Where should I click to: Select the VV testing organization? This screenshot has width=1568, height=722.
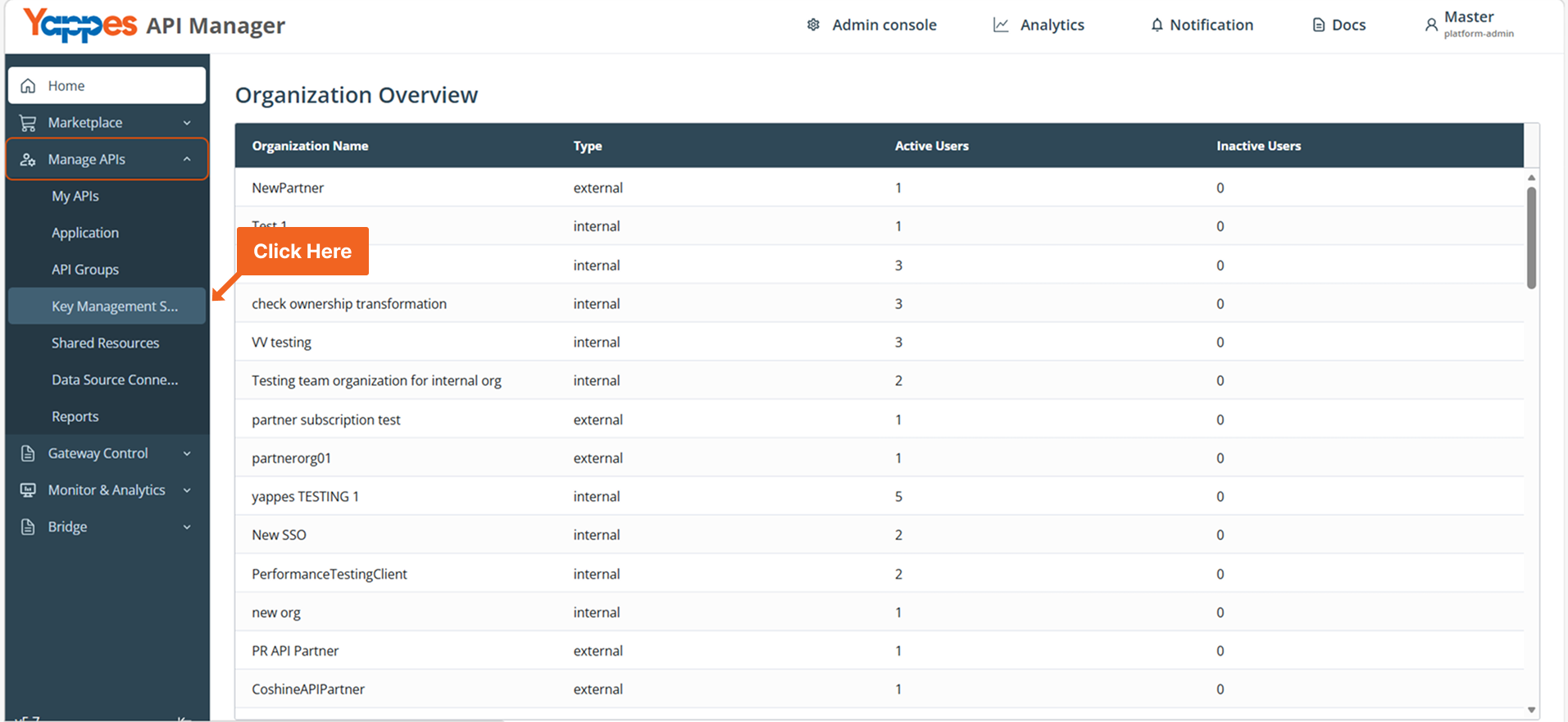tap(879, 342)
